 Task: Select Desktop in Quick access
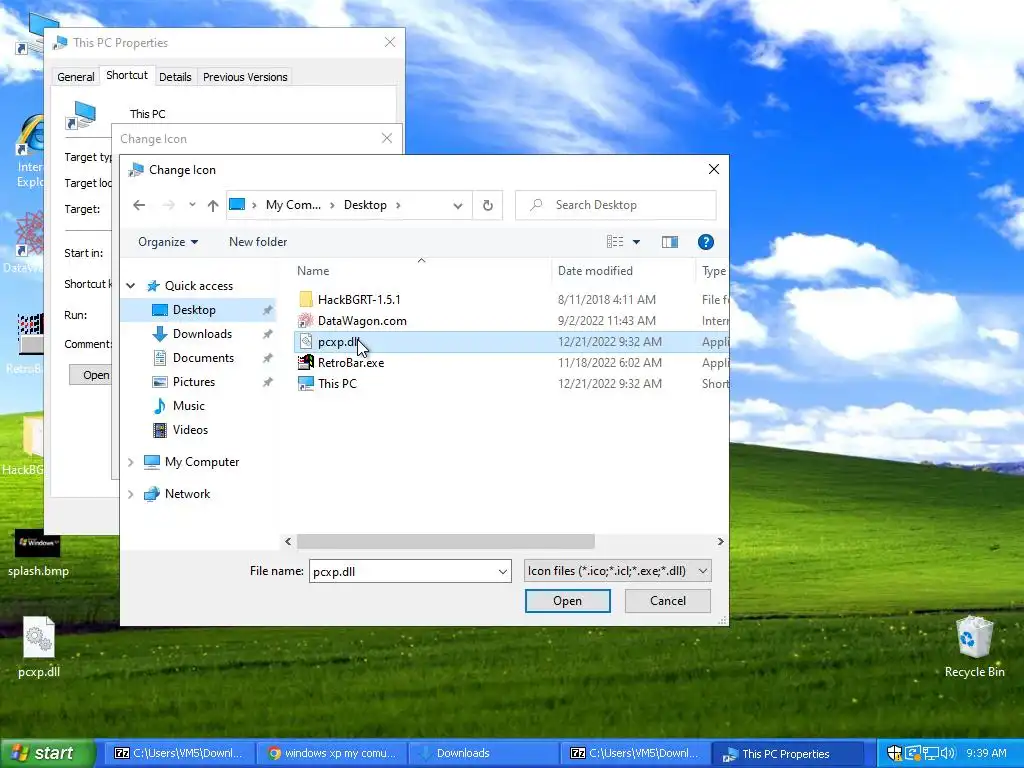pos(194,310)
